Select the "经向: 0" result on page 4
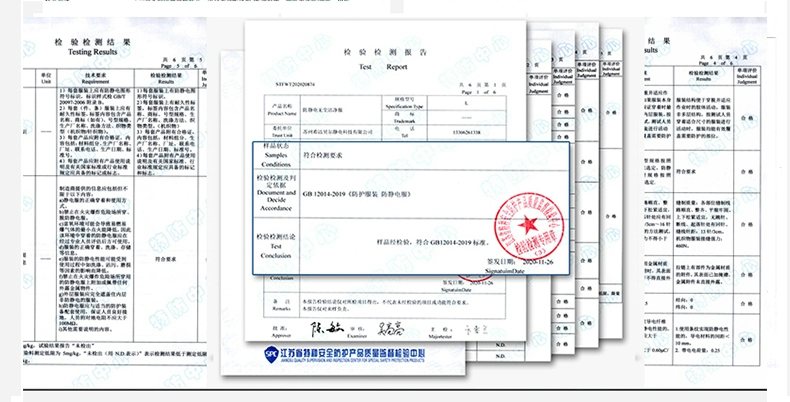Screen dimensions: 790x402 (685, 299)
